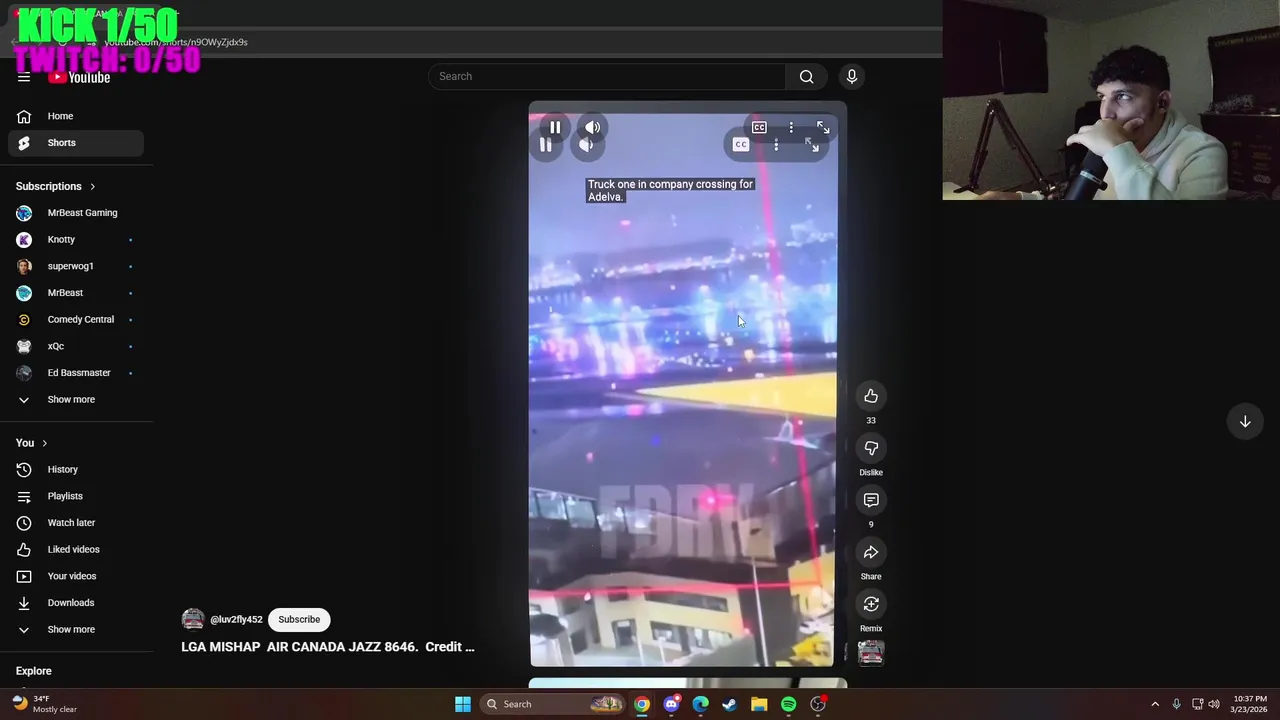The image size is (1280, 720).
Task: Open File Explorer from the taskbar
Action: (x=759, y=704)
